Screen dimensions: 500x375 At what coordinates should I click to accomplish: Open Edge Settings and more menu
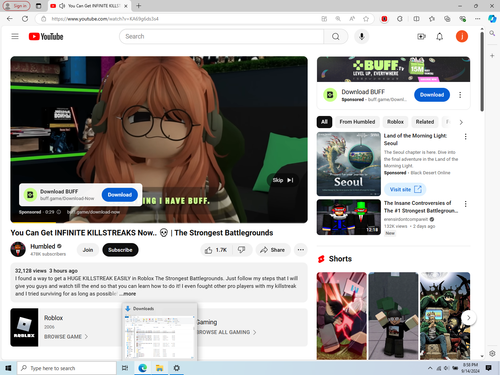point(478,19)
